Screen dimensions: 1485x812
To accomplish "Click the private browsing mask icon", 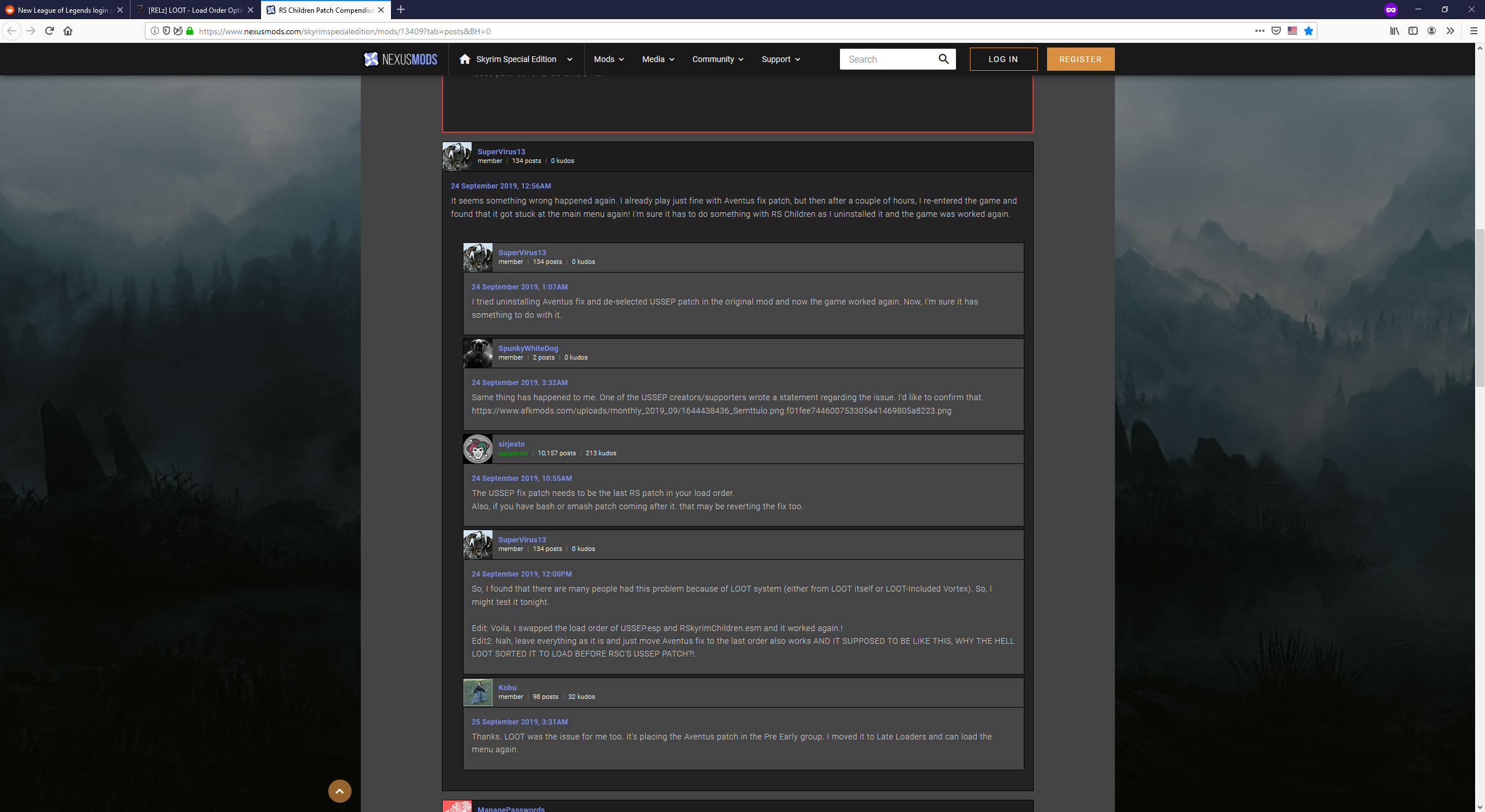I will [1391, 10].
